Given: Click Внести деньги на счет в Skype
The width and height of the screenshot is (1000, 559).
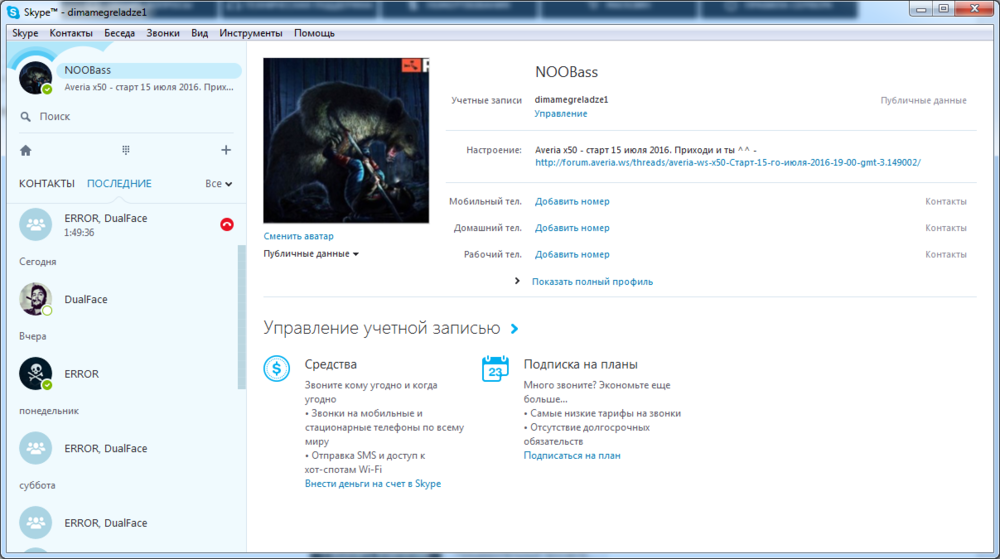Looking at the screenshot, I should [372, 484].
